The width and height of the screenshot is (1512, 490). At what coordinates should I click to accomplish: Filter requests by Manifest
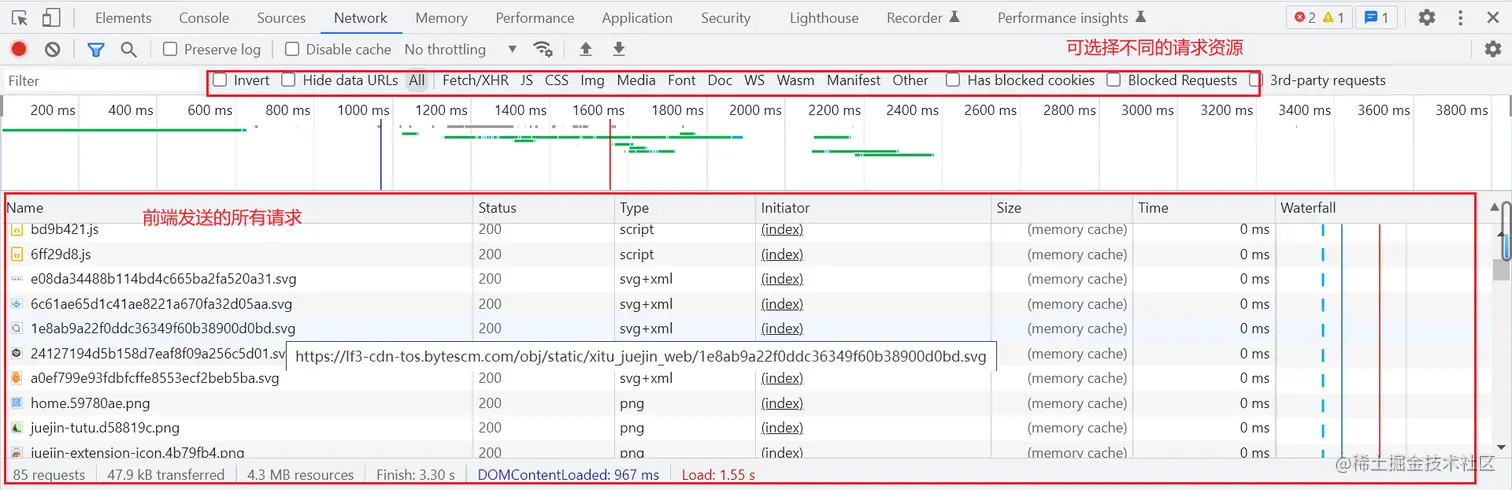point(854,80)
